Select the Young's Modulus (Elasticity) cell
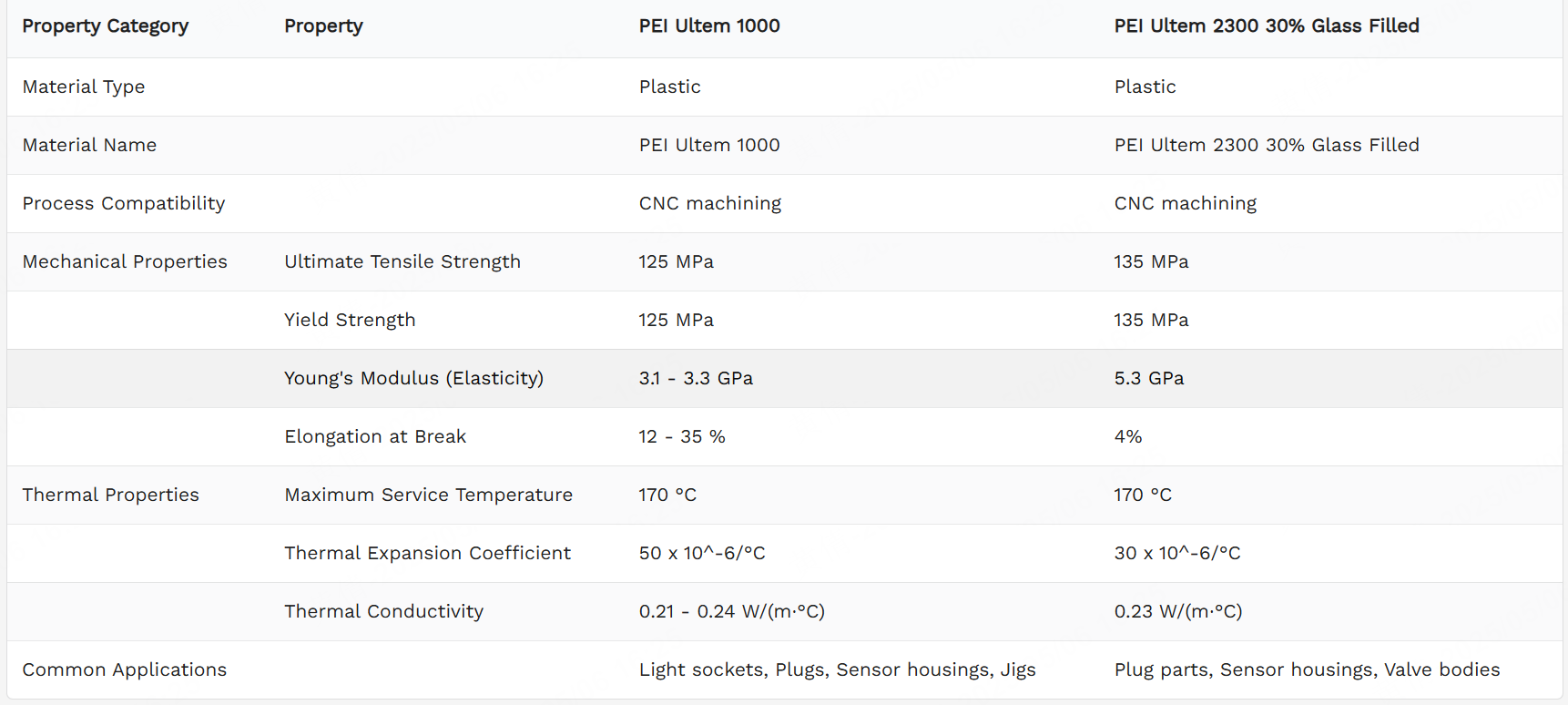 413,379
